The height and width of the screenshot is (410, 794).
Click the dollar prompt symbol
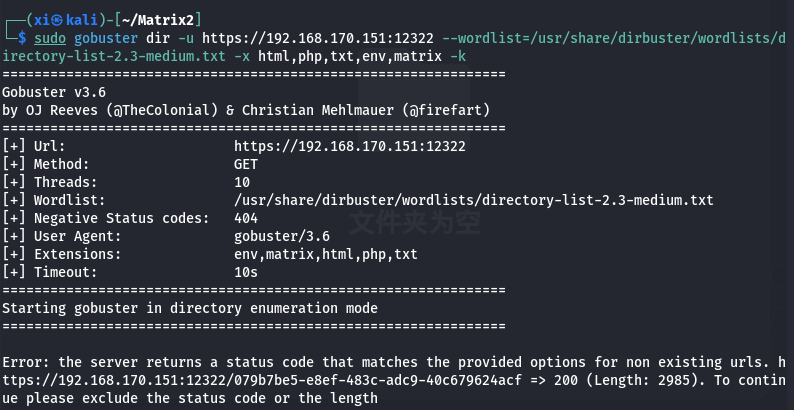click(x=21, y=38)
